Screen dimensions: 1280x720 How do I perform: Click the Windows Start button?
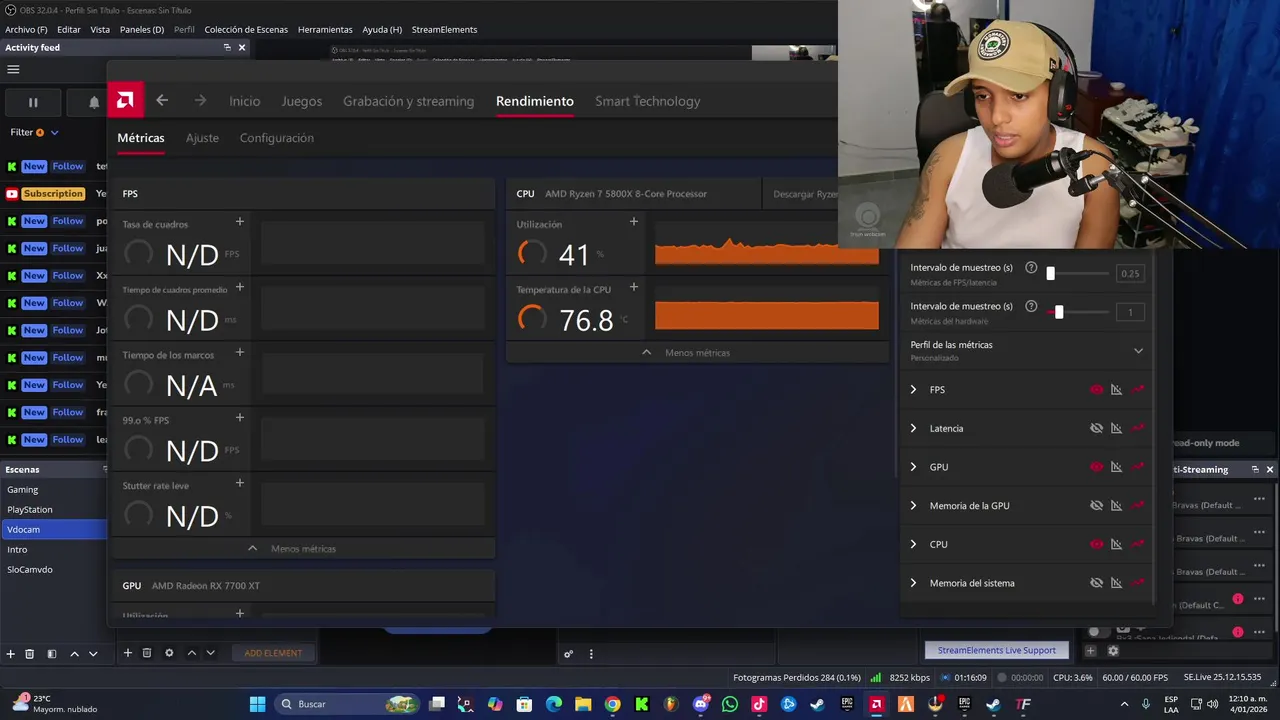257,704
